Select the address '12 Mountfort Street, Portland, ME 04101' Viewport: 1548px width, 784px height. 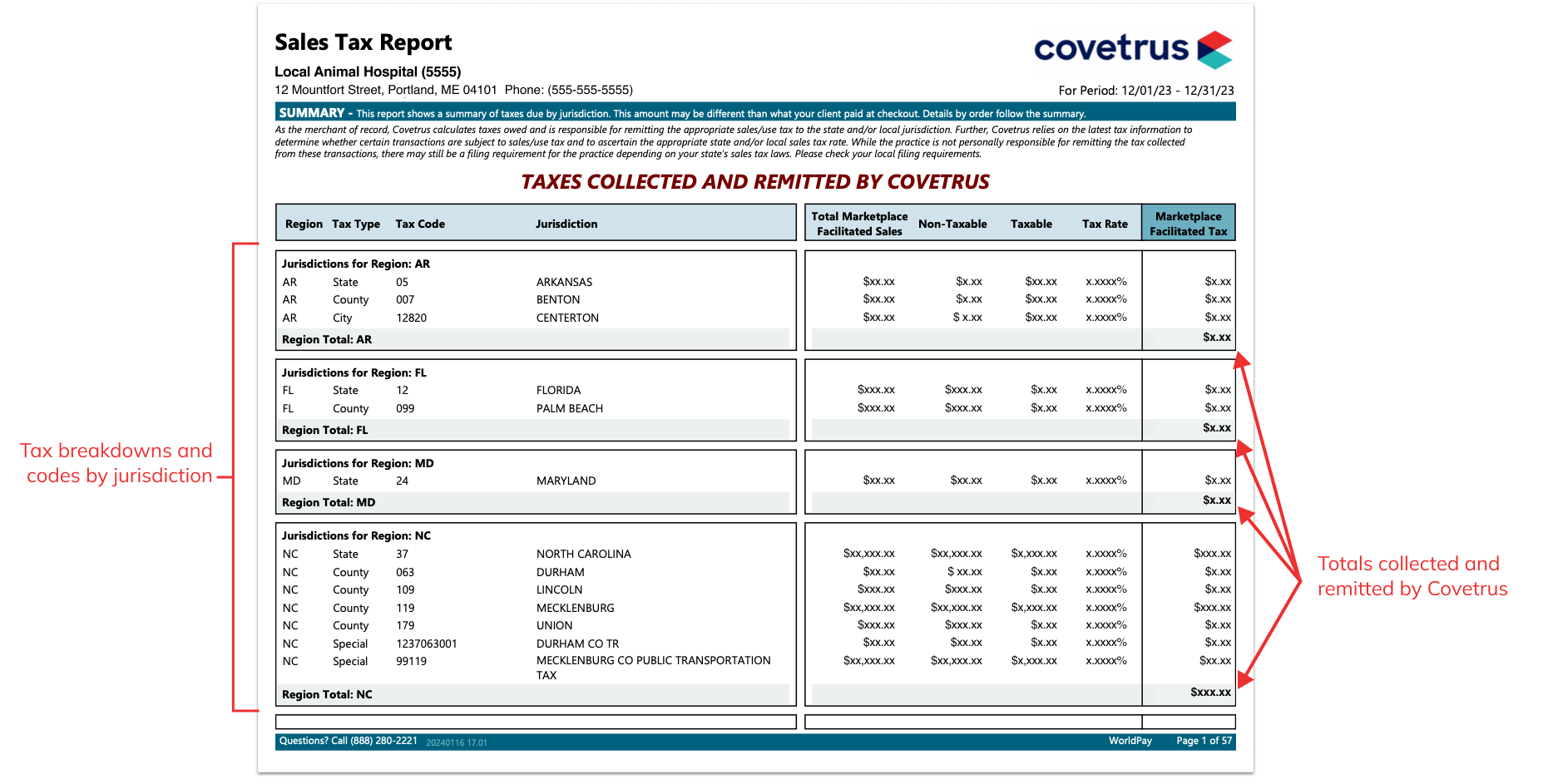(x=386, y=90)
